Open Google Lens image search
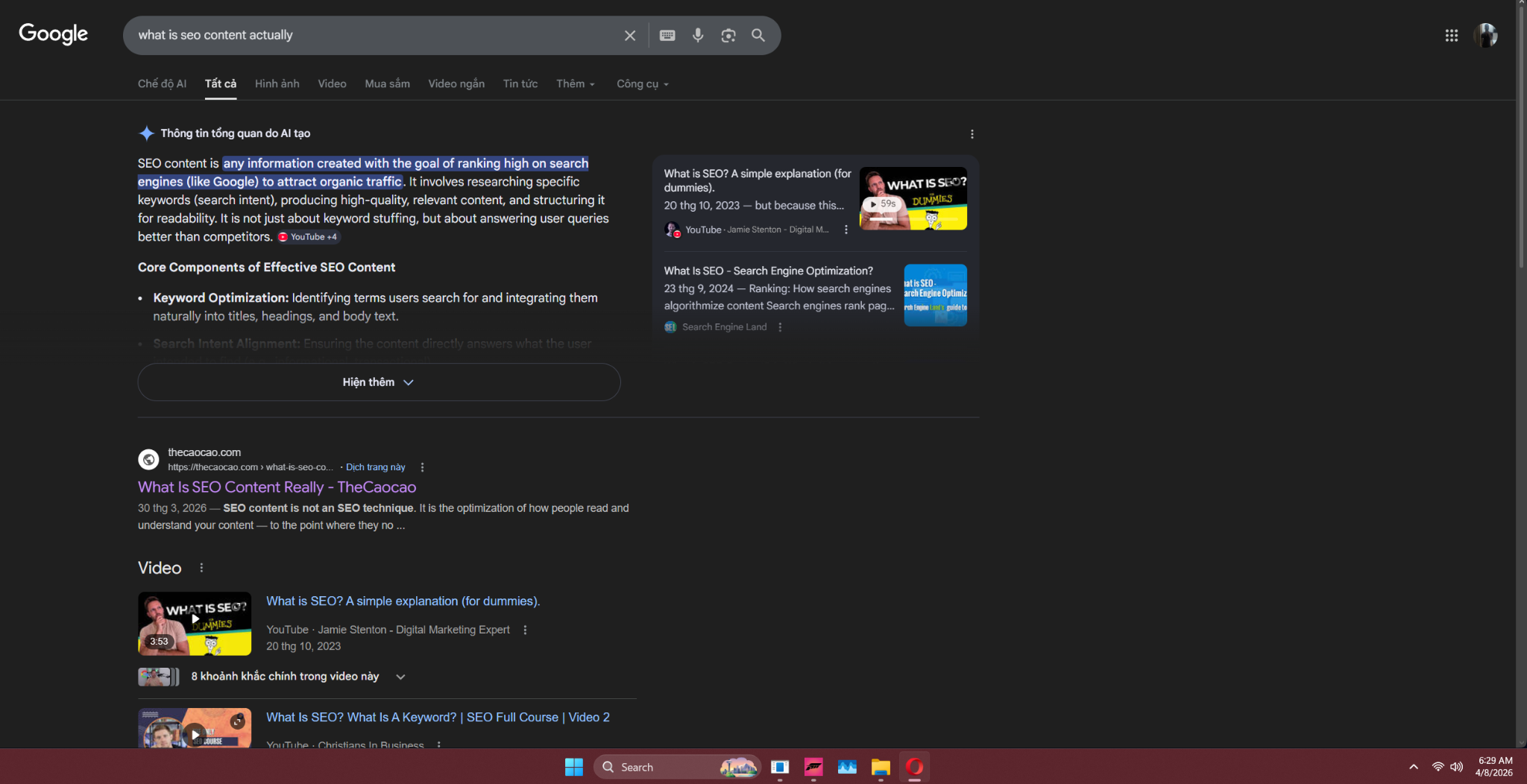The width and height of the screenshot is (1527, 784). tap(728, 35)
